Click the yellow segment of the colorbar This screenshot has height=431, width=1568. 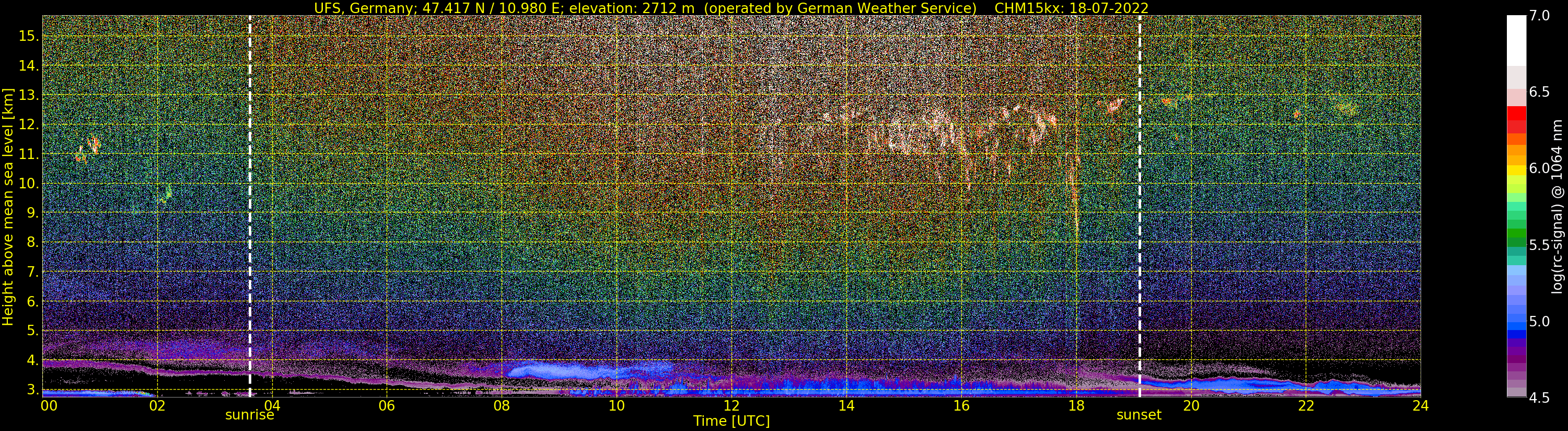[x=1516, y=171]
